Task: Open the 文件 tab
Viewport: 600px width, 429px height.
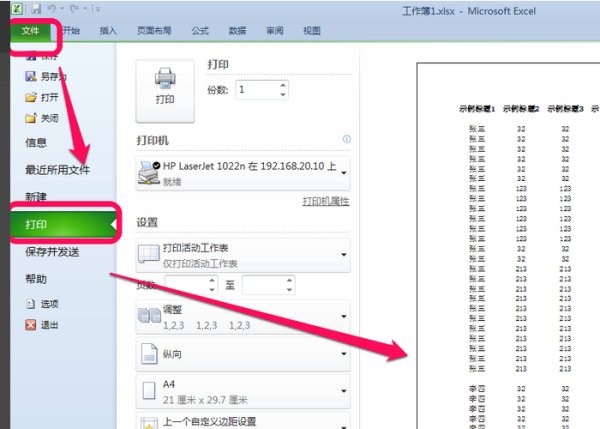Action: click(x=30, y=31)
